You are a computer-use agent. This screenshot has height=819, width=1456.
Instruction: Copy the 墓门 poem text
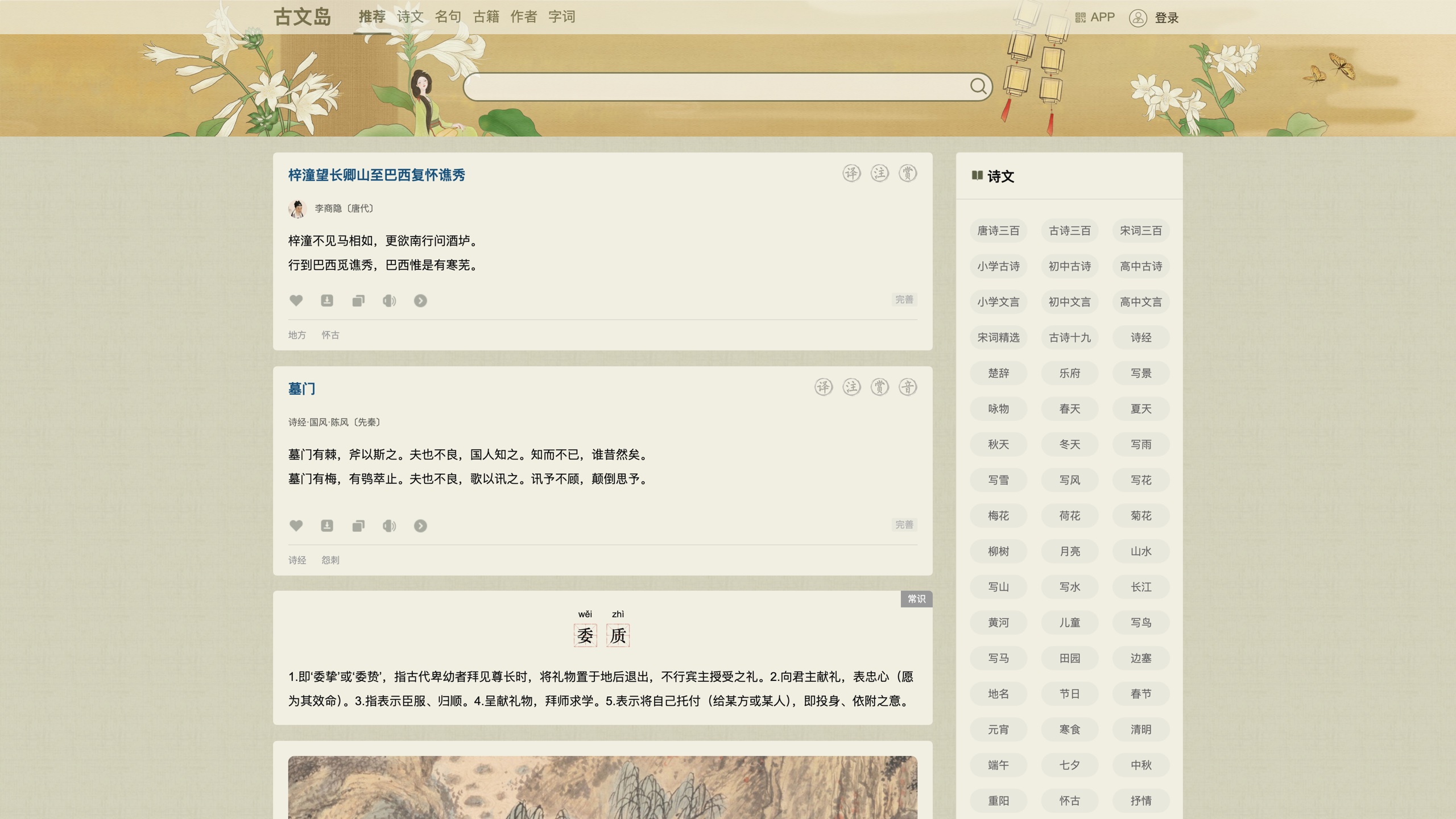click(358, 526)
